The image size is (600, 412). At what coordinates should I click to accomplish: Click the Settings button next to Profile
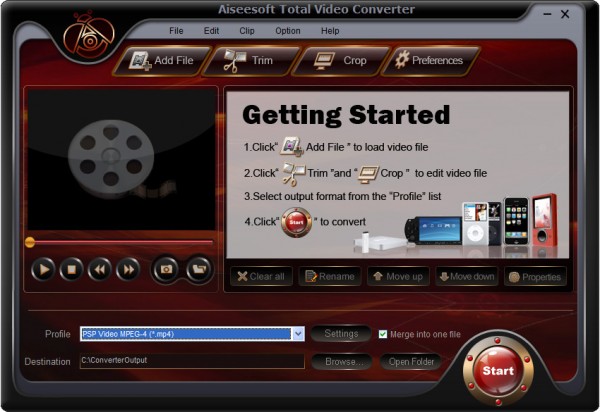(x=341, y=334)
